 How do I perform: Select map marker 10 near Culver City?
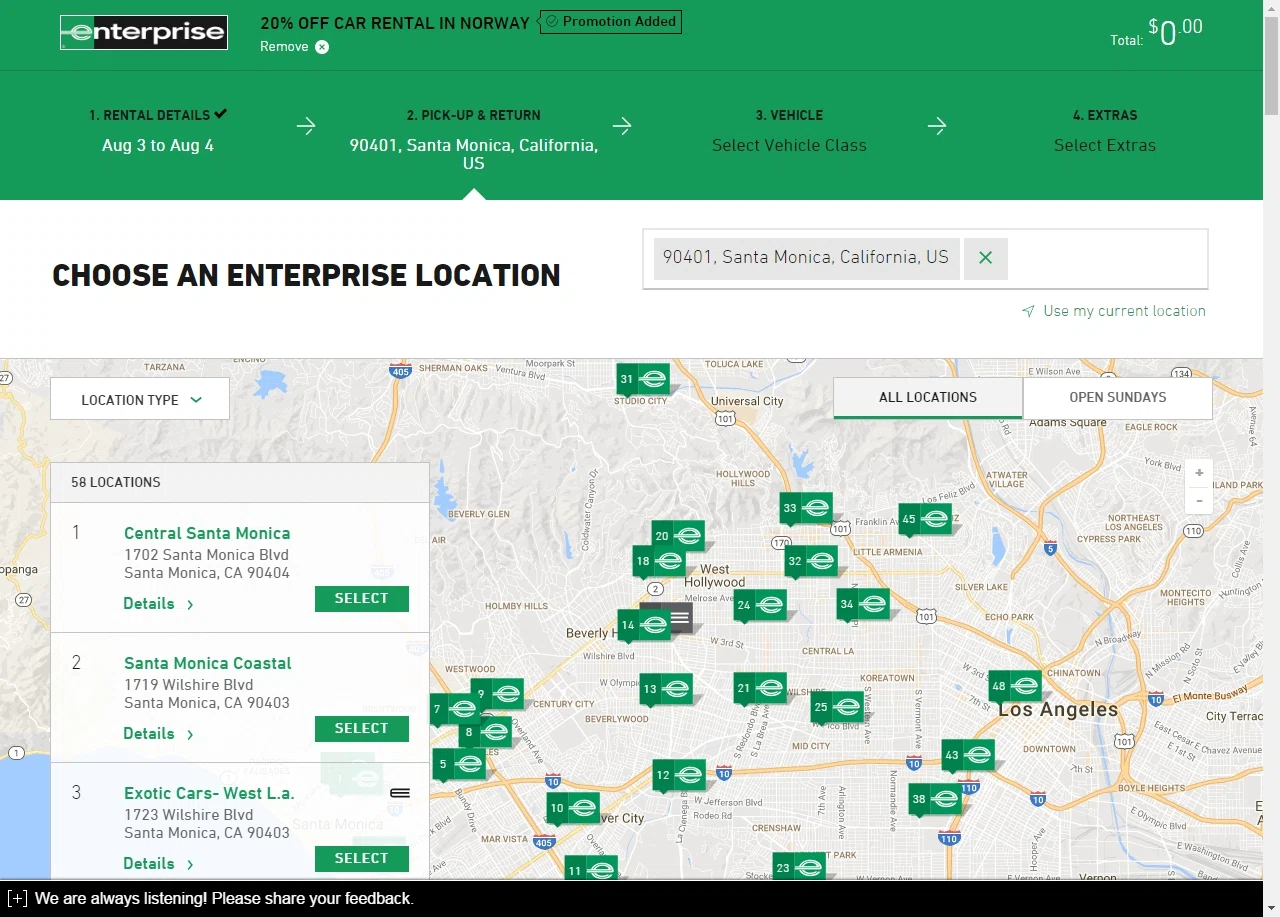[x=573, y=808]
